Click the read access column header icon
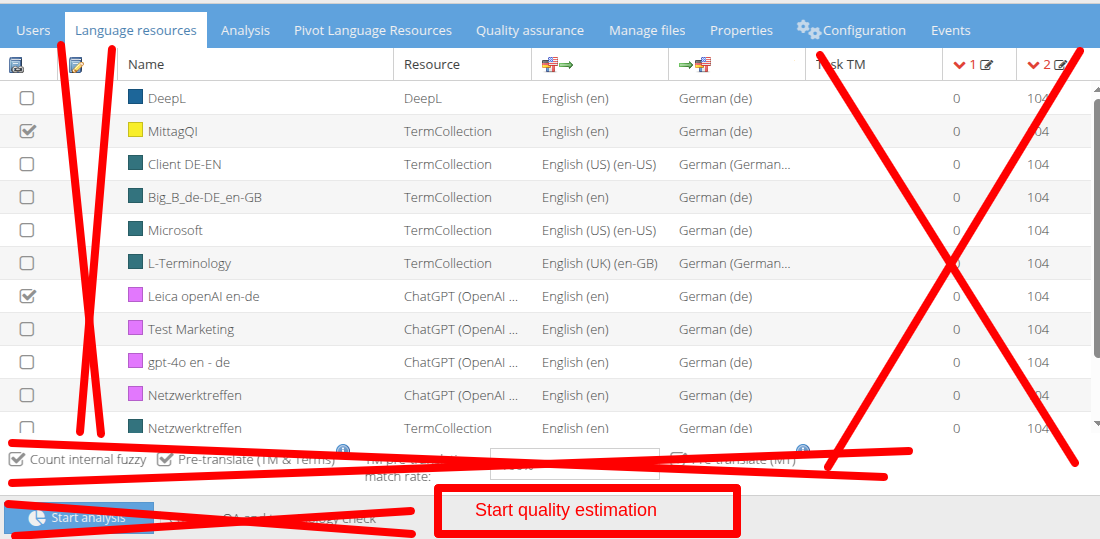The image size is (1100, 539). pyautogui.click(x=16, y=65)
